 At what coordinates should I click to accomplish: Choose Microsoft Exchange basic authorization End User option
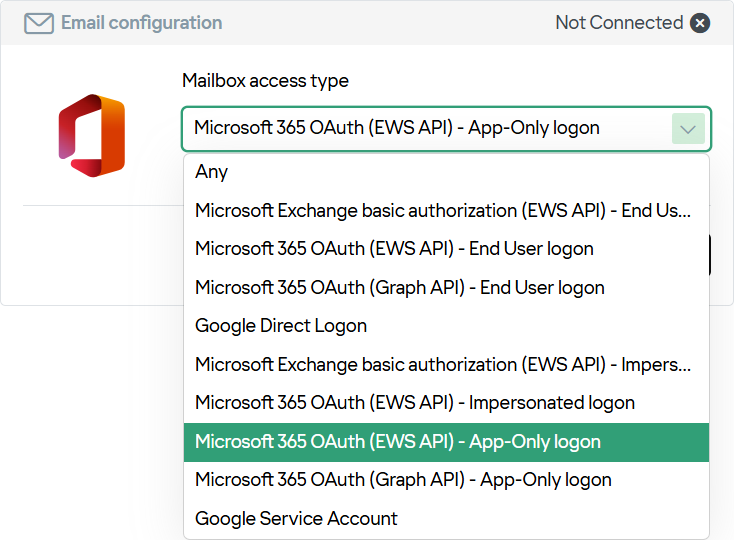click(x=446, y=211)
